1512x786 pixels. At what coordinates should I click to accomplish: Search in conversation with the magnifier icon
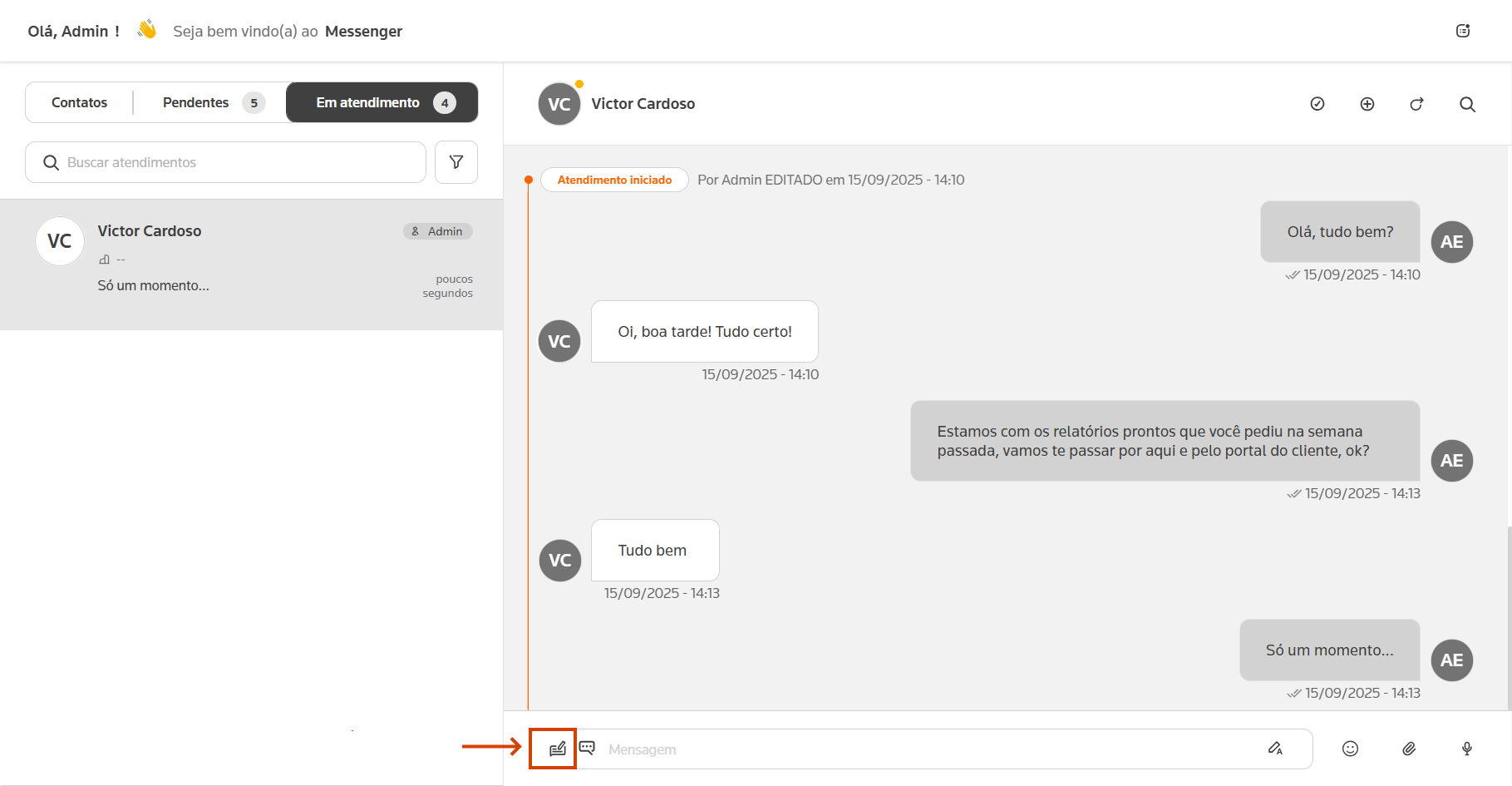(1467, 104)
